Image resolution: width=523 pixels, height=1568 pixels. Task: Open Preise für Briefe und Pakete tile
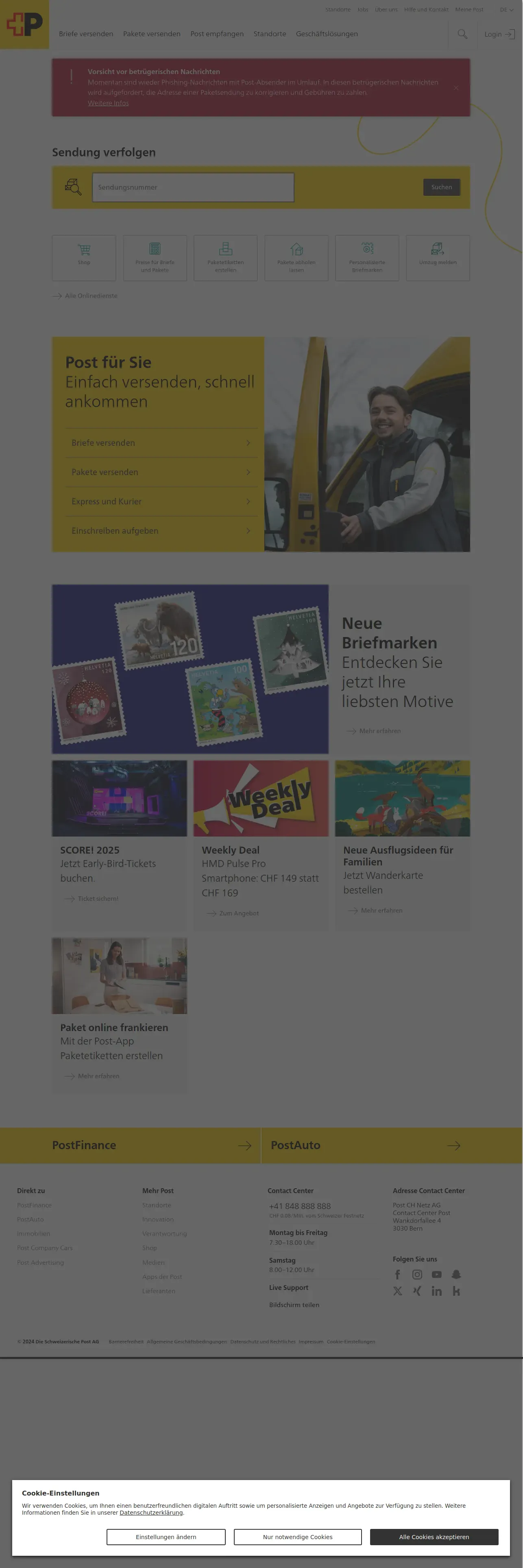pyautogui.click(x=155, y=258)
